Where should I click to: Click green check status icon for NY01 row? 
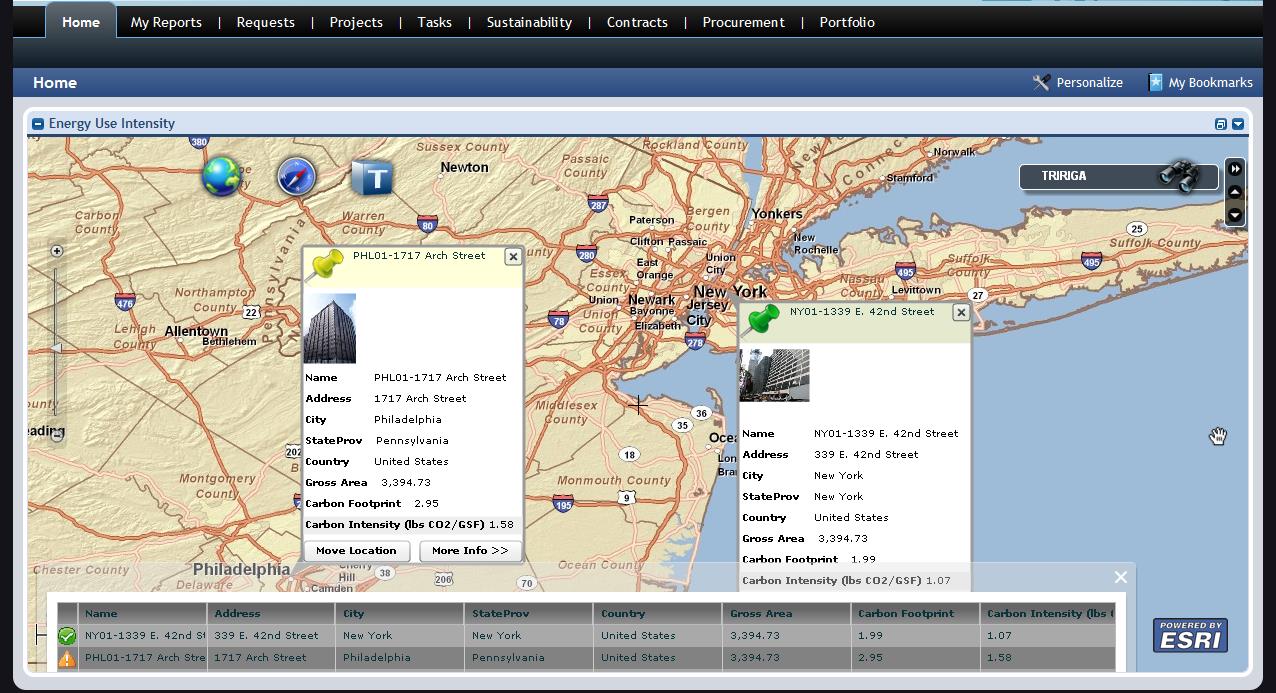[x=67, y=636]
